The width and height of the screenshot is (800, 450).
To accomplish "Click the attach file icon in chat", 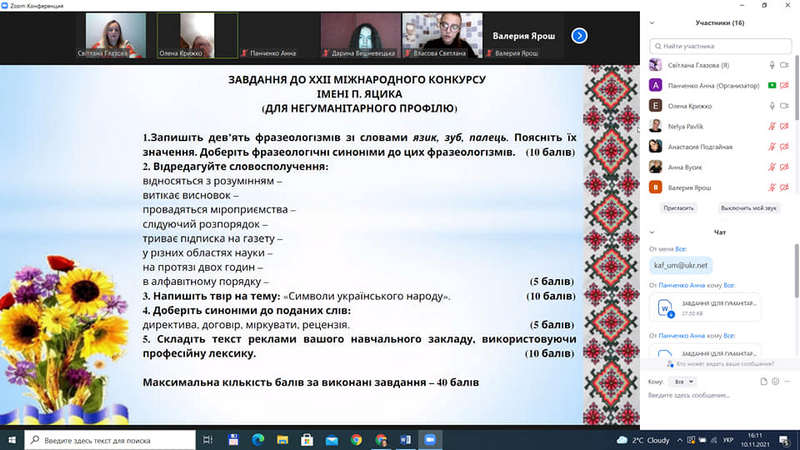I will coord(763,381).
